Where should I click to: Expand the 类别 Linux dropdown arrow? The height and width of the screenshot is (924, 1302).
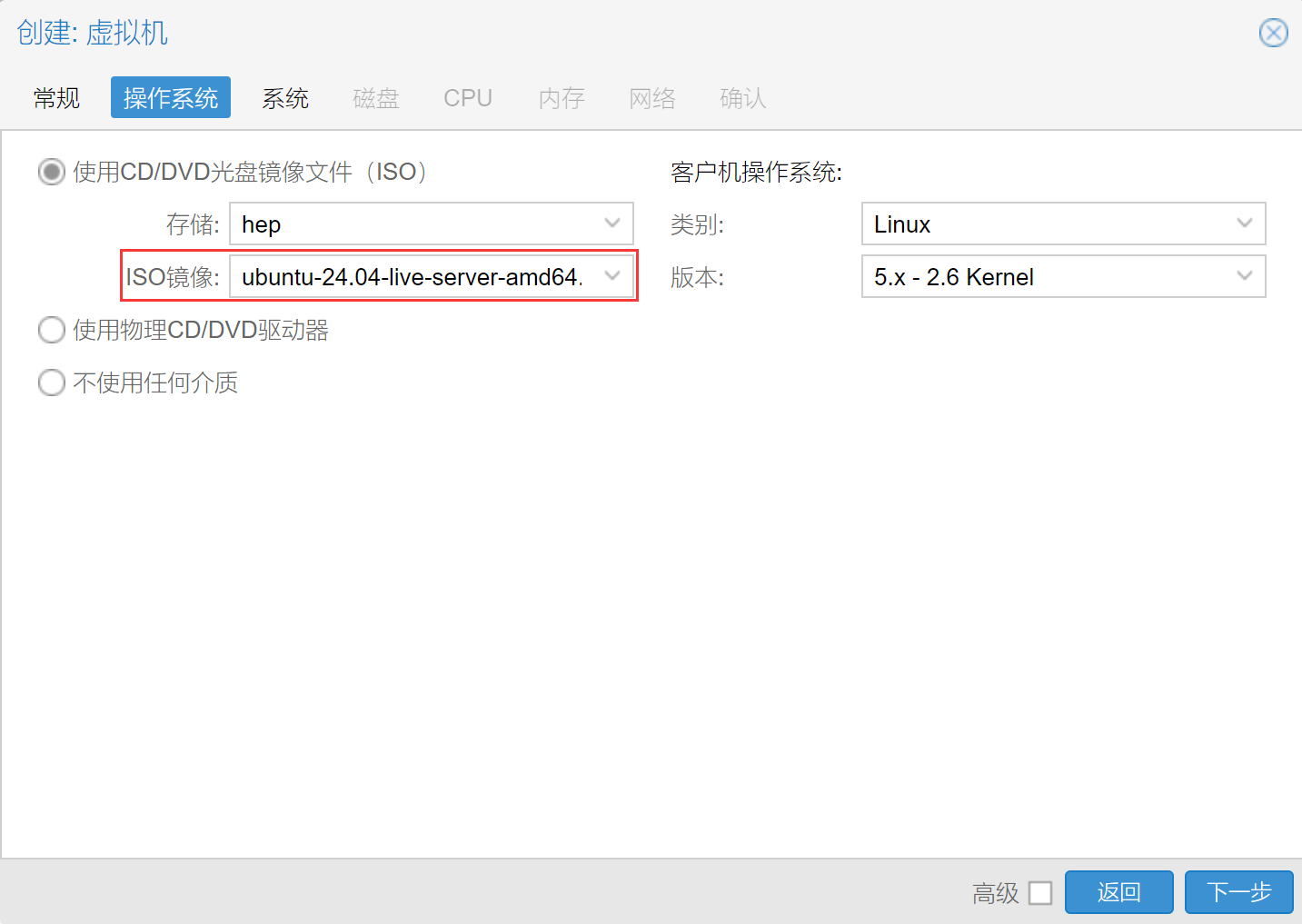pos(1245,224)
